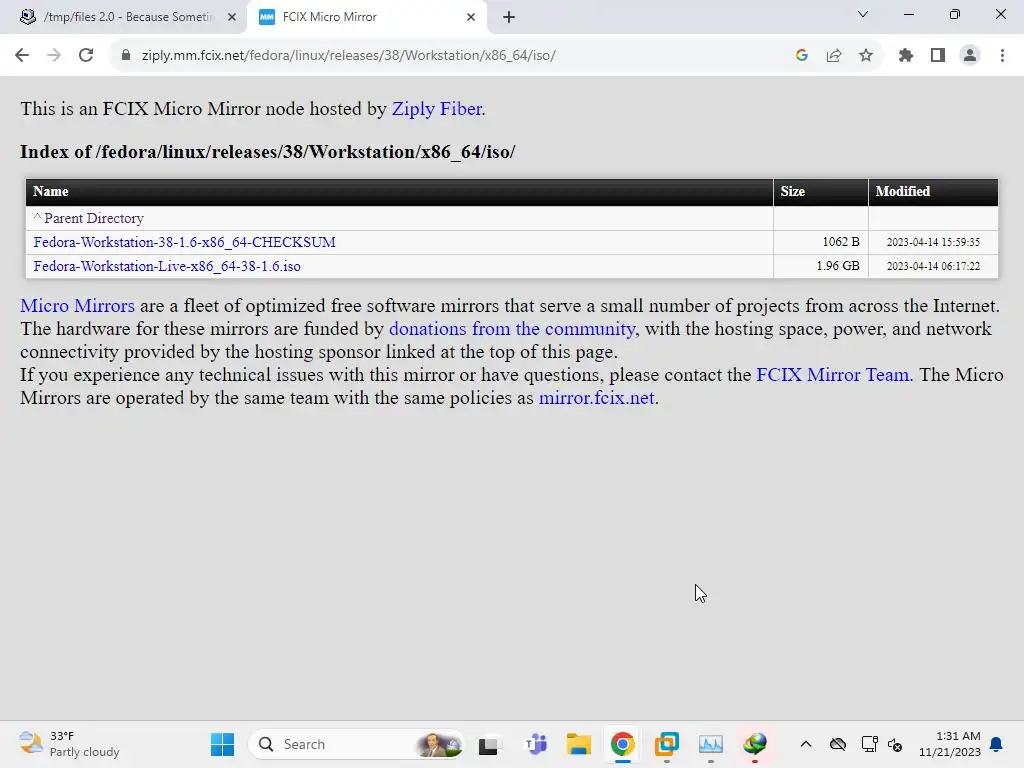Screen dimensions: 1024x768
Task: Close the FCIX Micro Mirror tab
Action: 471,17
